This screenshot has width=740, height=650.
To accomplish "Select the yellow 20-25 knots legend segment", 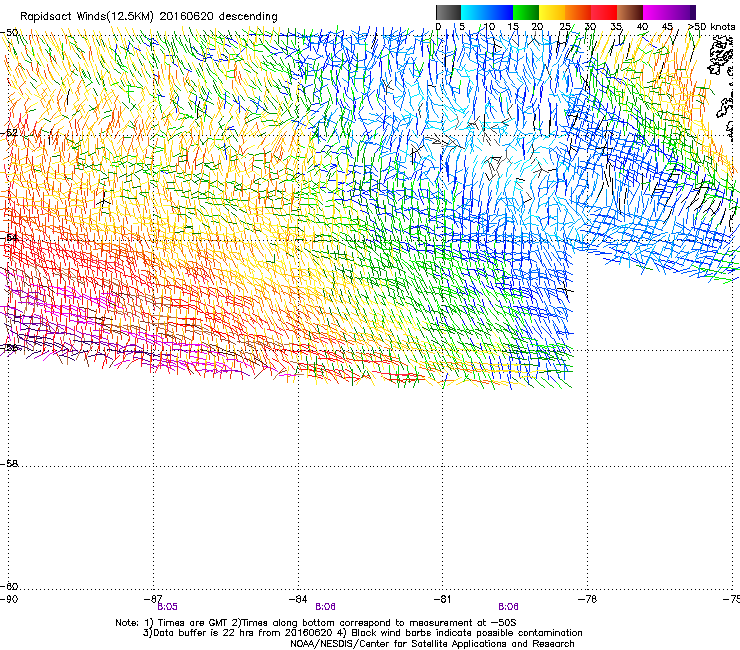I will click(x=552, y=12).
